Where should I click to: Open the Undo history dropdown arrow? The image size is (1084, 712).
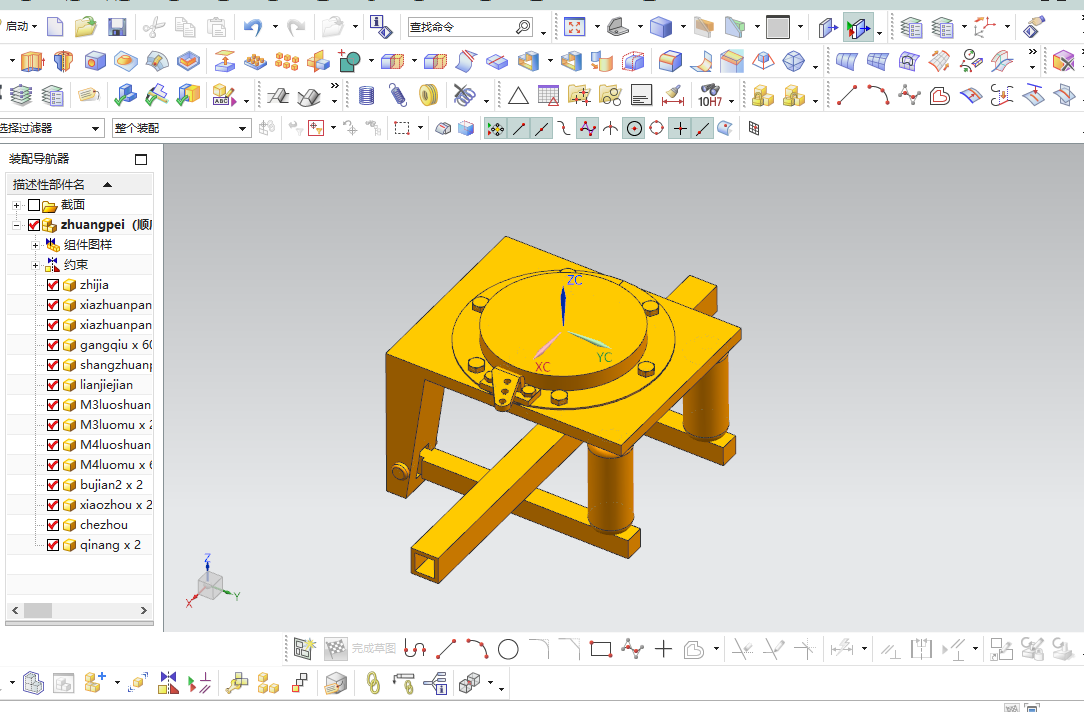coord(275,28)
